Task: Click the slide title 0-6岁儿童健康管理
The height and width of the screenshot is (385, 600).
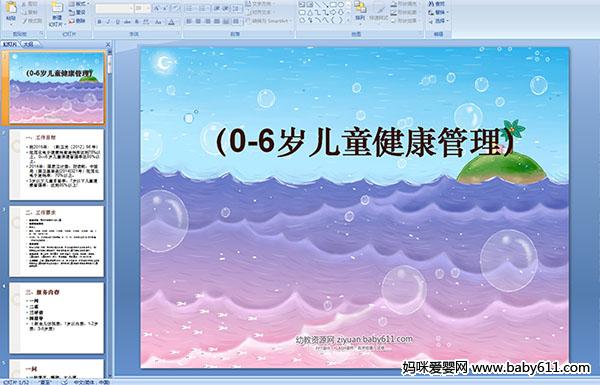Action: tap(365, 142)
